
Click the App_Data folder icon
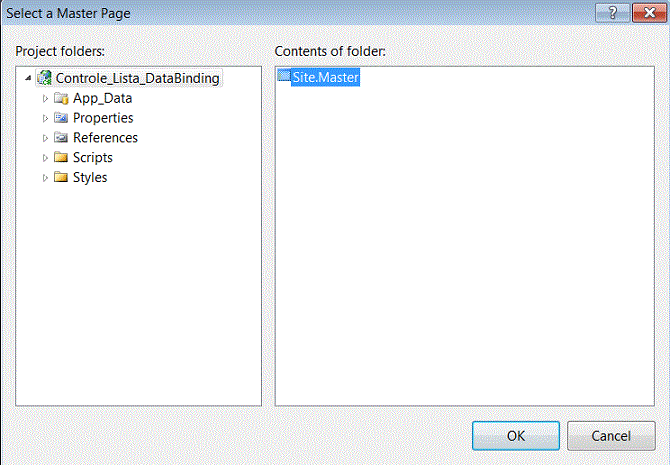[61, 99]
